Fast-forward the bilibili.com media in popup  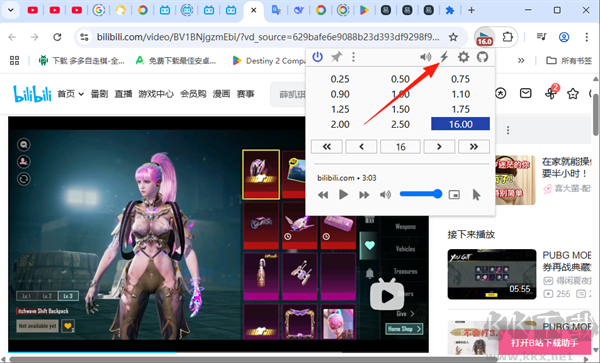coord(364,195)
